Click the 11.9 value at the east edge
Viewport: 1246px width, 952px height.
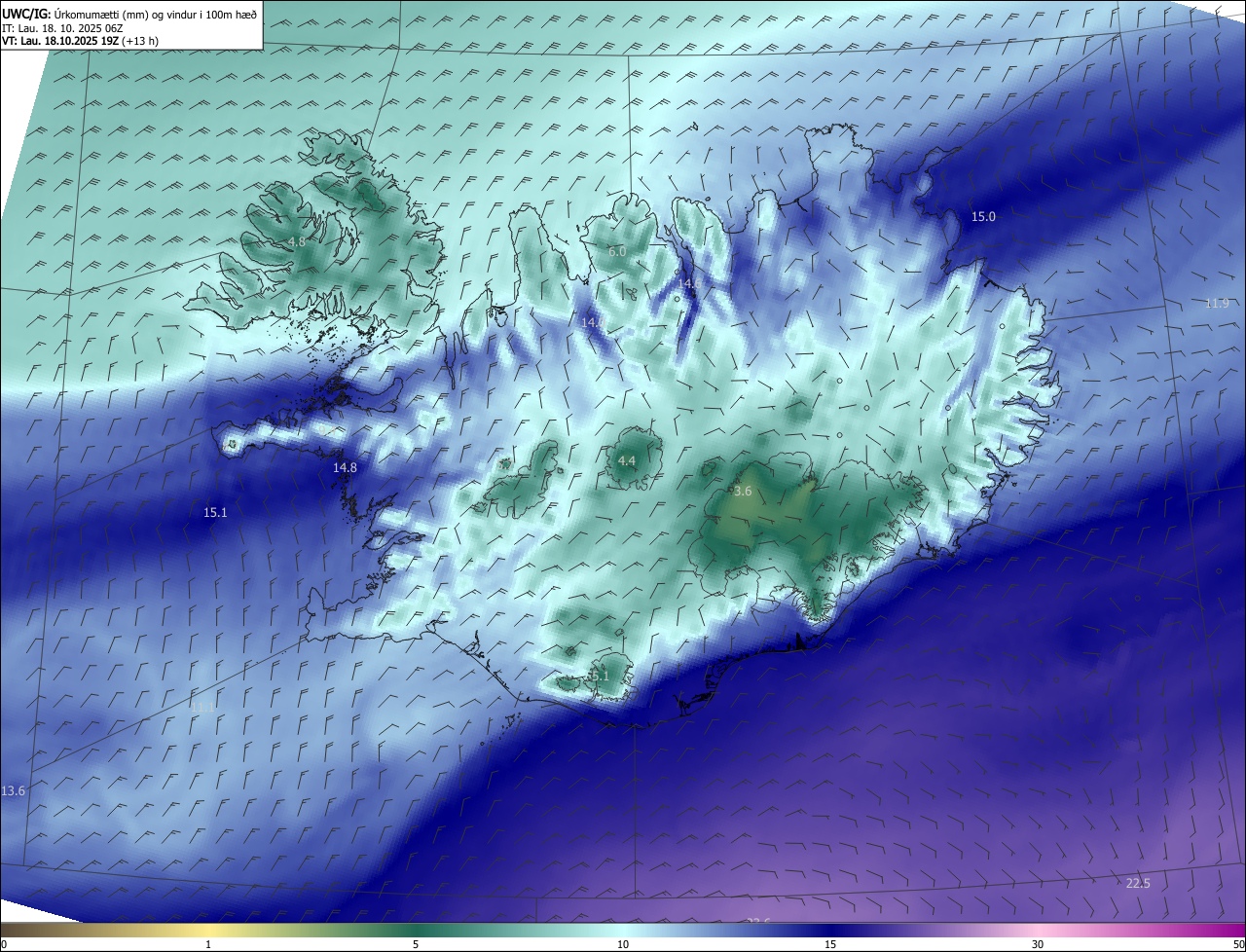pos(1217,304)
